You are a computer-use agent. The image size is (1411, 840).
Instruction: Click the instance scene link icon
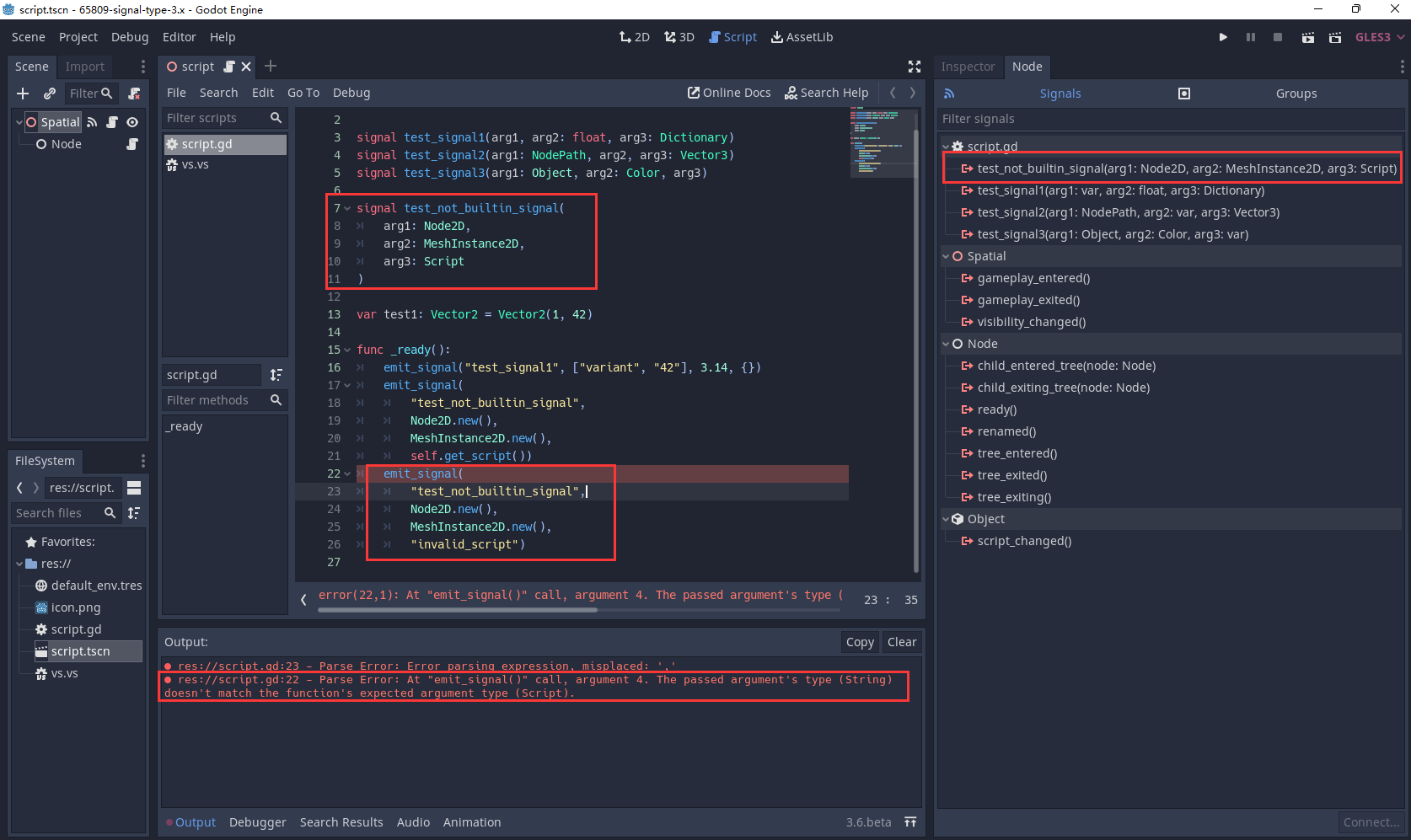[50, 94]
